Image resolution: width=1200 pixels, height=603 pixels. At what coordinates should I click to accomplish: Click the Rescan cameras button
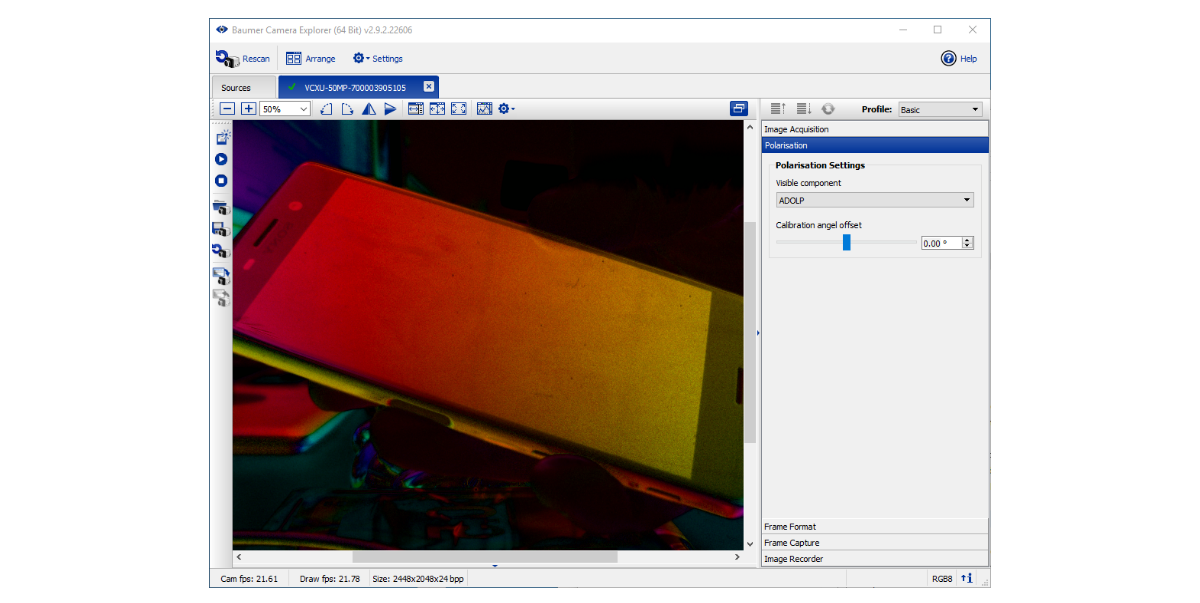pyautogui.click(x=243, y=59)
